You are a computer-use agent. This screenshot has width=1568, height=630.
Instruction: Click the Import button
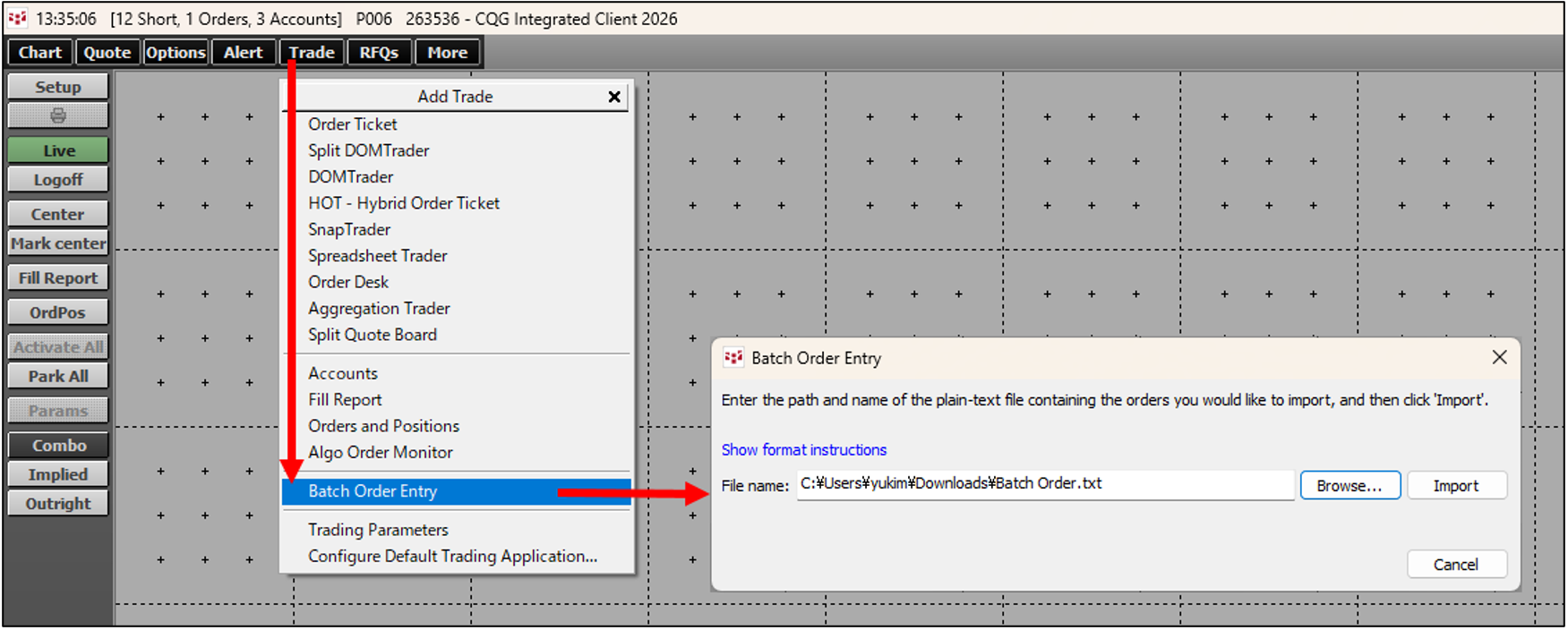tap(1457, 486)
